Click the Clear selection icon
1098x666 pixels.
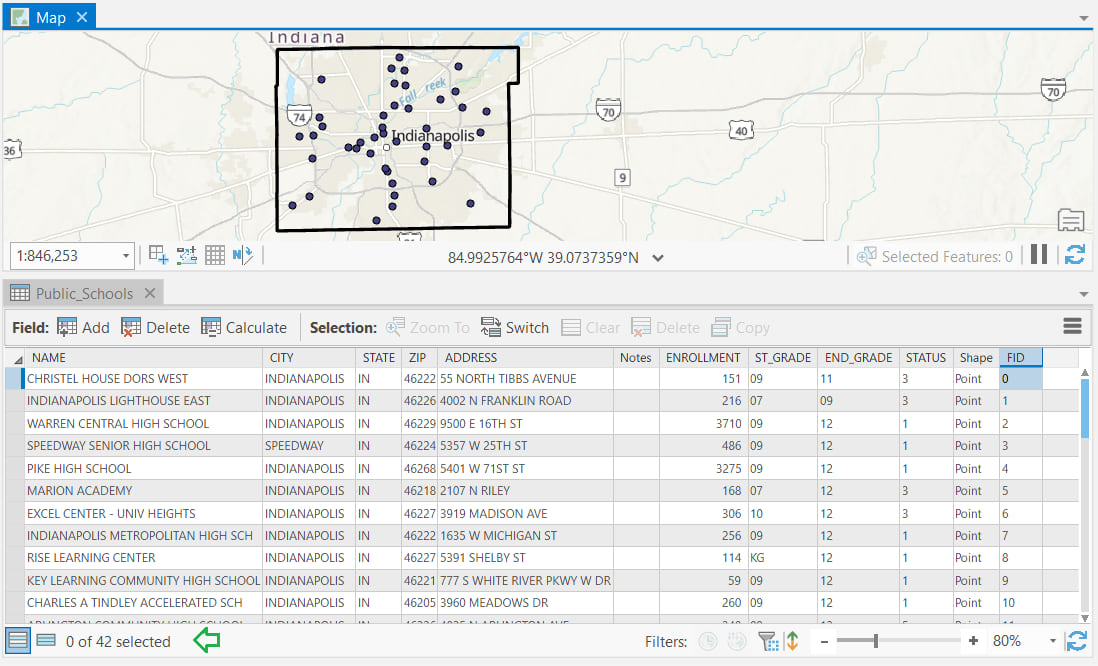[571, 327]
